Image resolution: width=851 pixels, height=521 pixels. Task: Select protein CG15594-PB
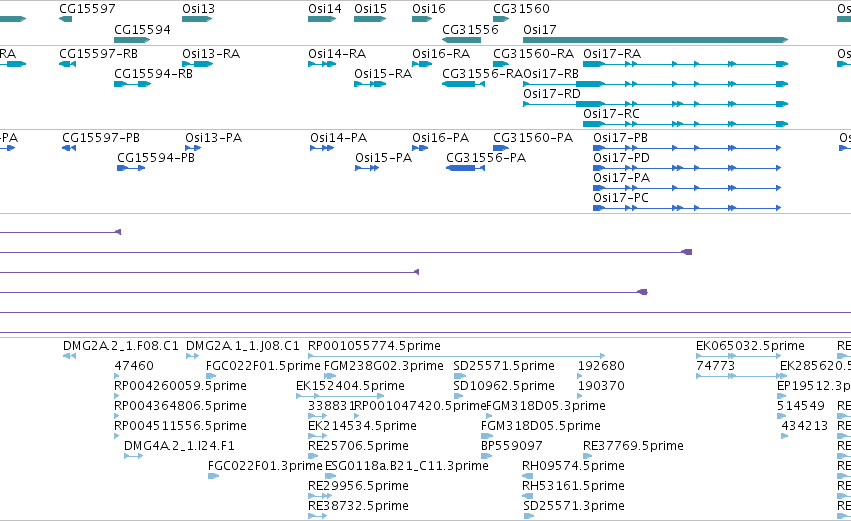pos(156,158)
